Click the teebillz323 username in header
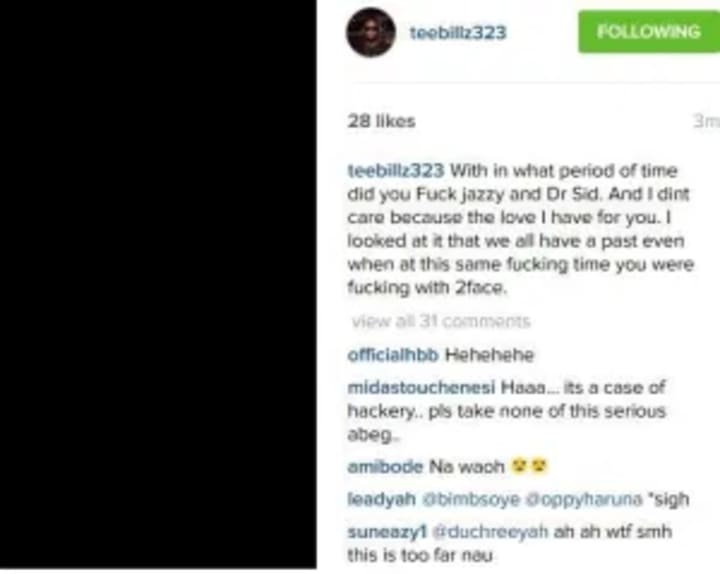The image size is (720, 574). tap(458, 33)
